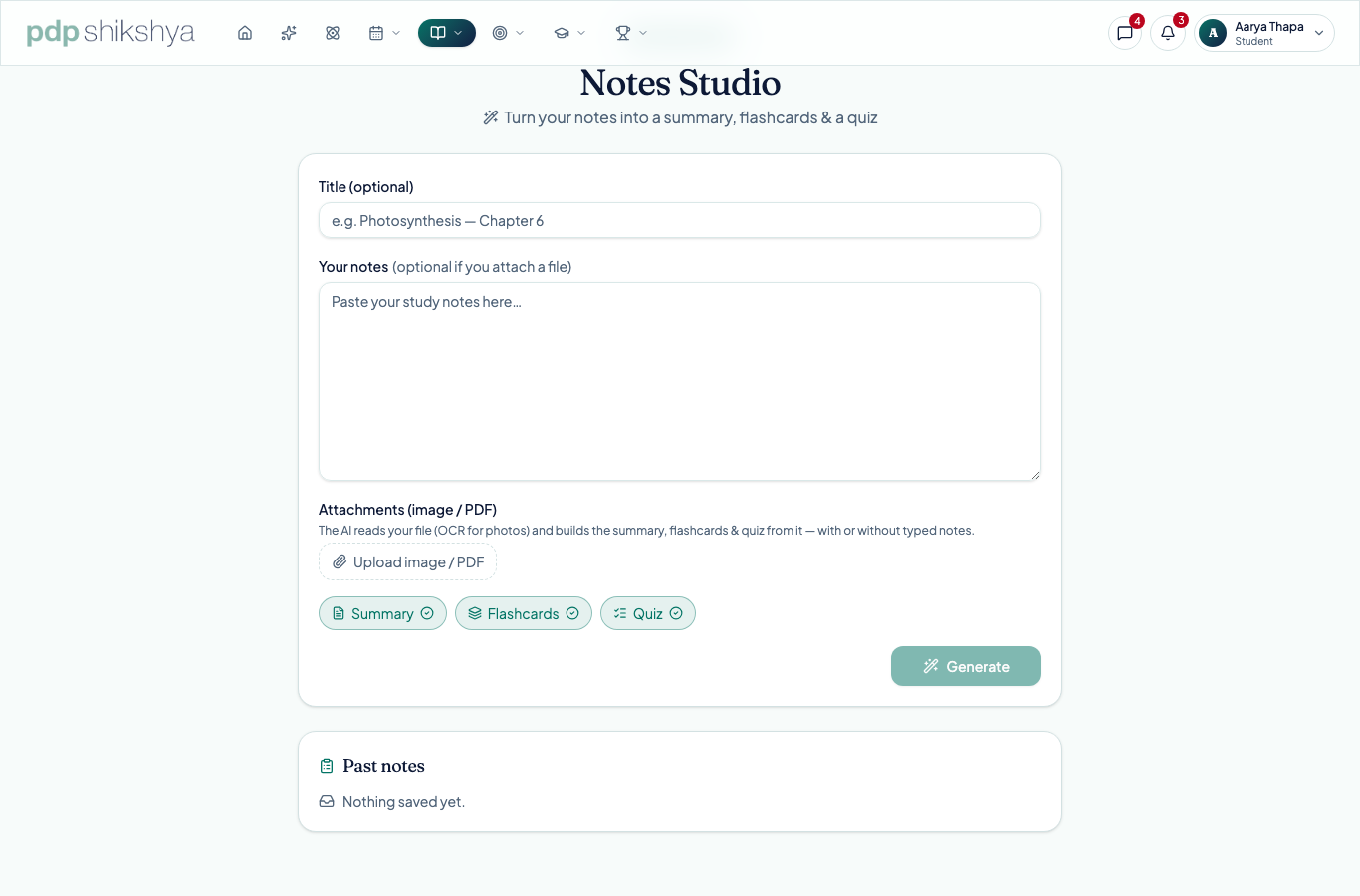Toggle the Quiz output chip
The width and height of the screenshot is (1360, 896).
pos(648,613)
